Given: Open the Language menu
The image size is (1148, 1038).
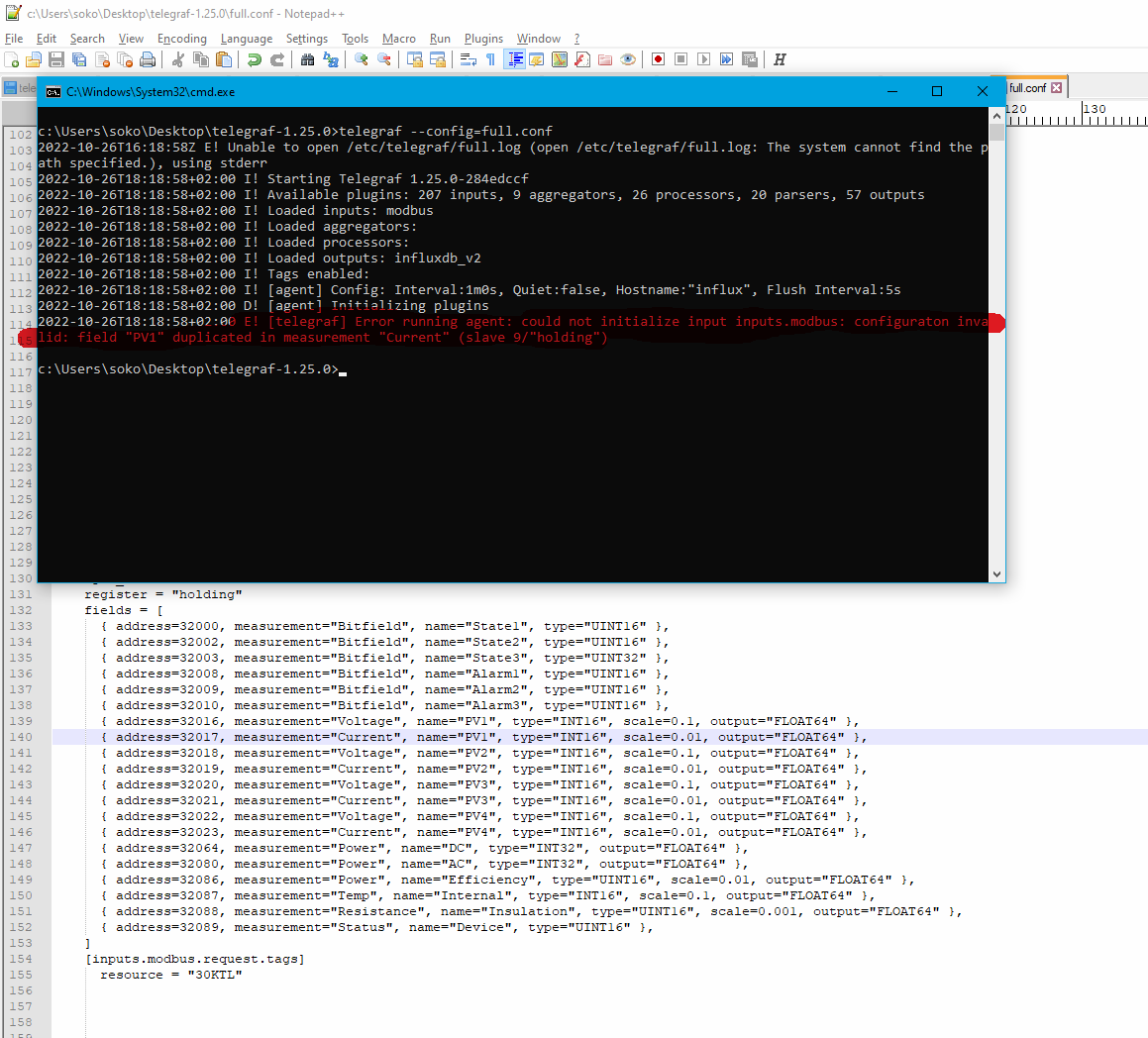Looking at the screenshot, I should (x=247, y=39).
